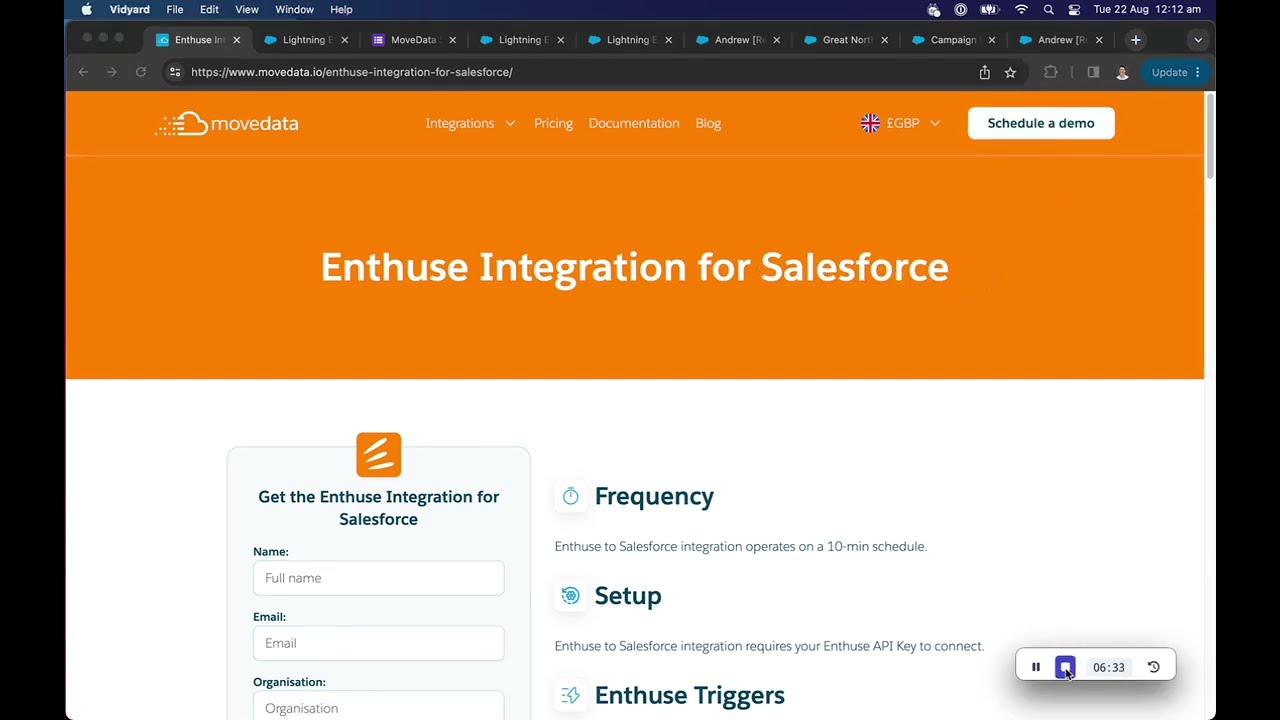Open macOS Spotlight search
This screenshot has width=1280, height=720.
[x=1048, y=9]
